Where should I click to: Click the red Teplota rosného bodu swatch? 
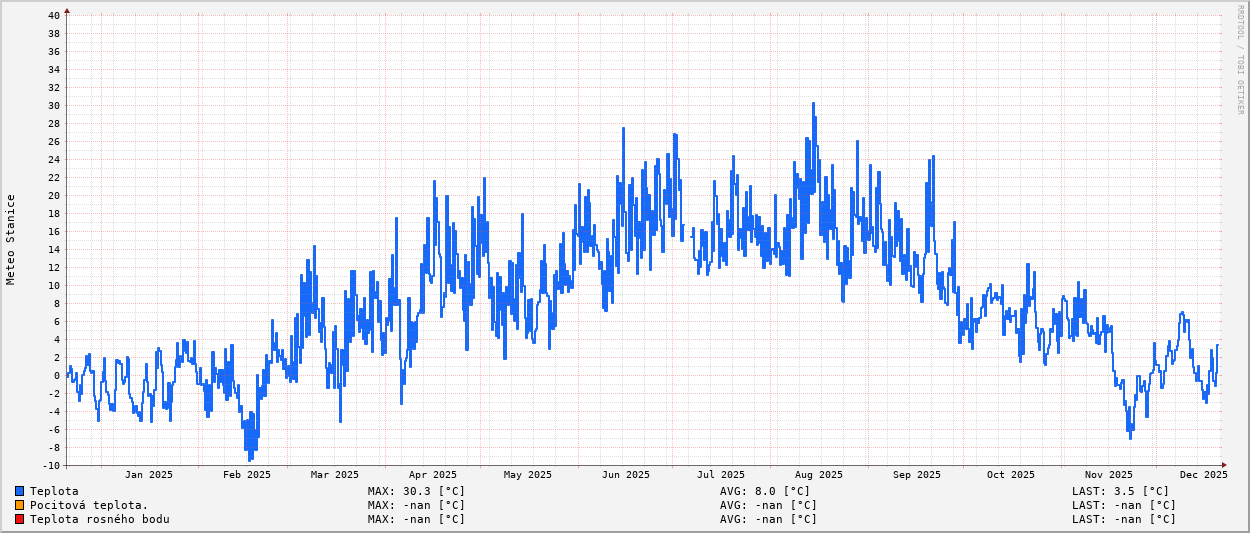[19, 519]
